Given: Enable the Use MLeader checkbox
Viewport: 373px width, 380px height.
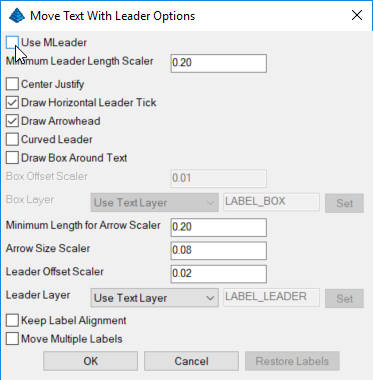Looking at the screenshot, I should coord(12,43).
